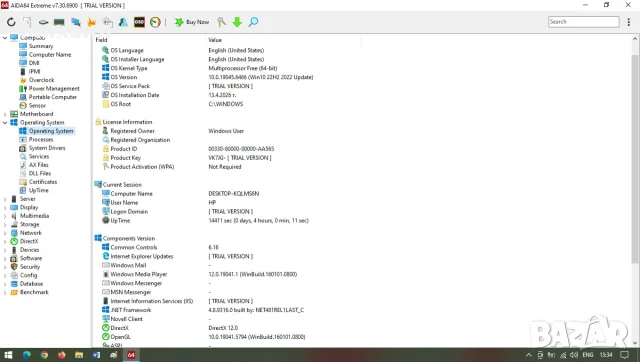This screenshot has width=640, height=362.
Task: Click the volume icon in system tray
Action: click(x=574, y=355)
